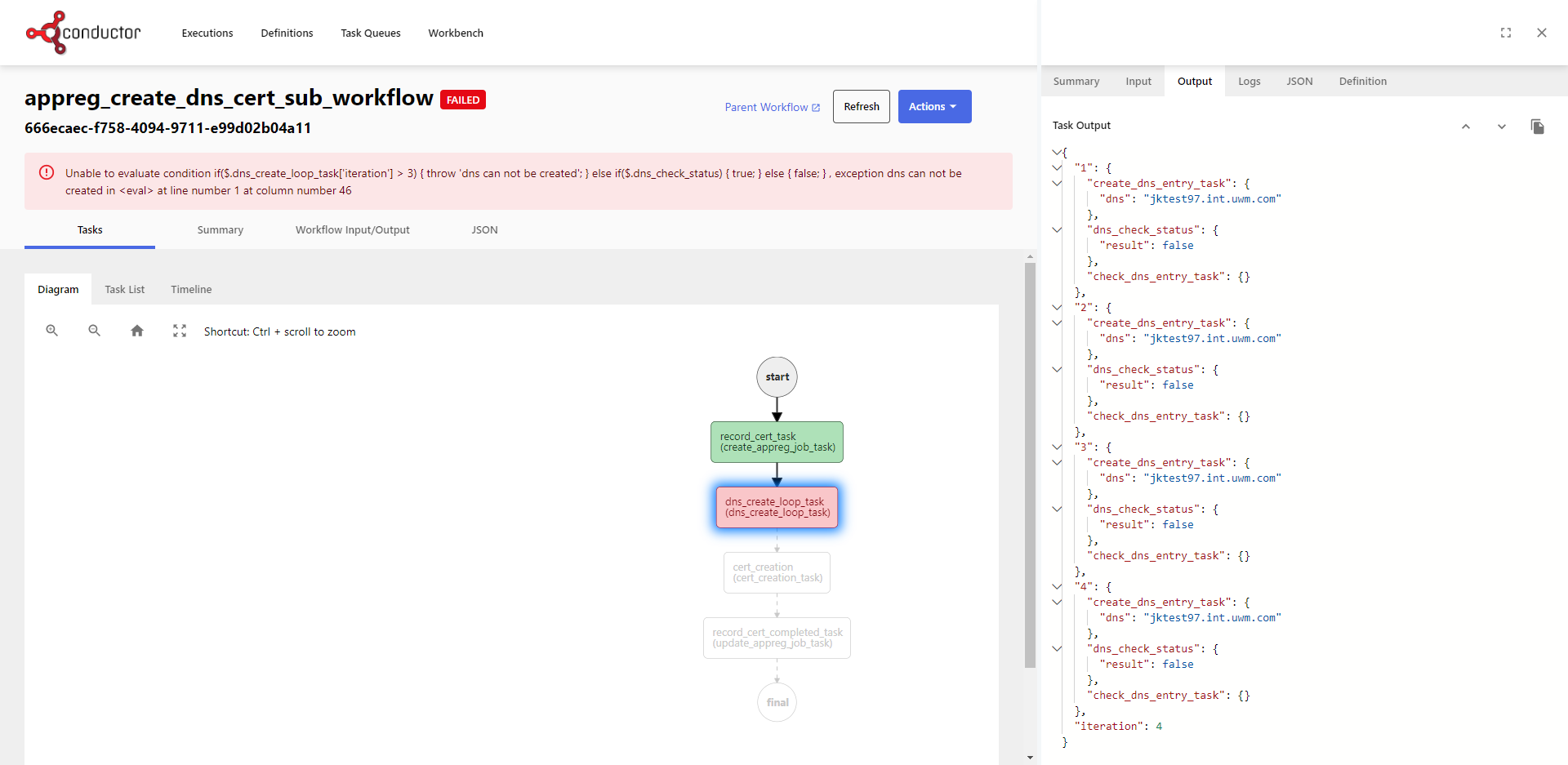Viewport: 1568px width, 765px height.
Task: Switch to the Summary tab in the right panel
Action: (1076, 81)
